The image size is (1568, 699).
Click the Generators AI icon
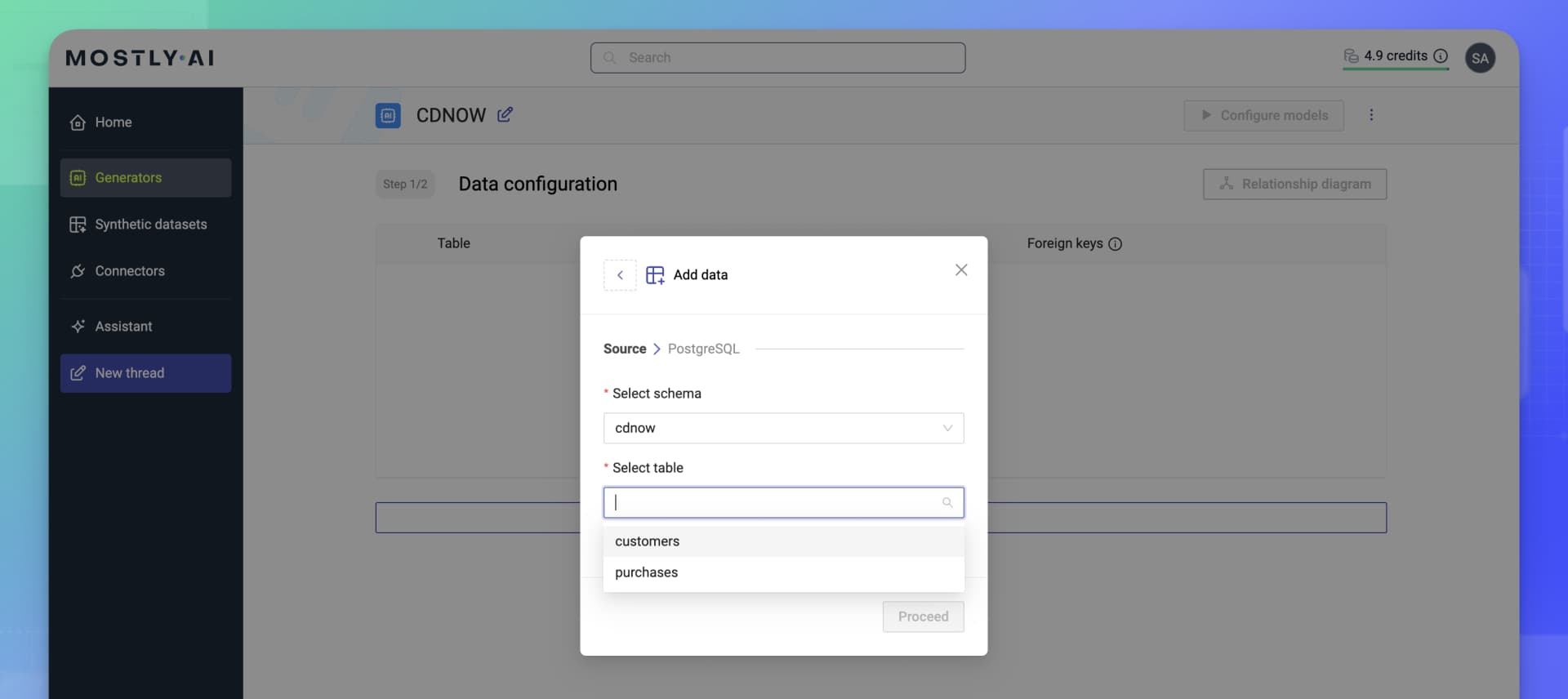tap(78, 178)
